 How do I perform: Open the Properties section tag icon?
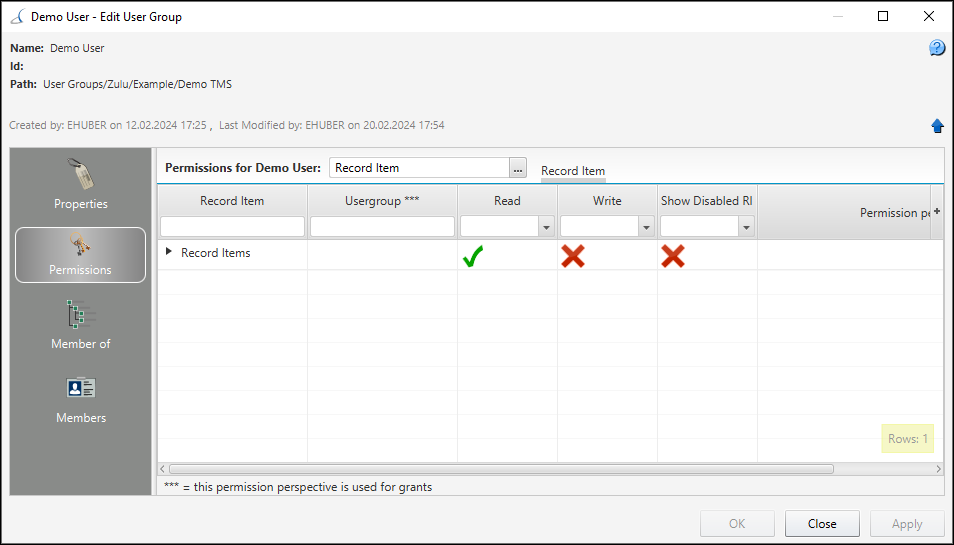tap(80, 175)
